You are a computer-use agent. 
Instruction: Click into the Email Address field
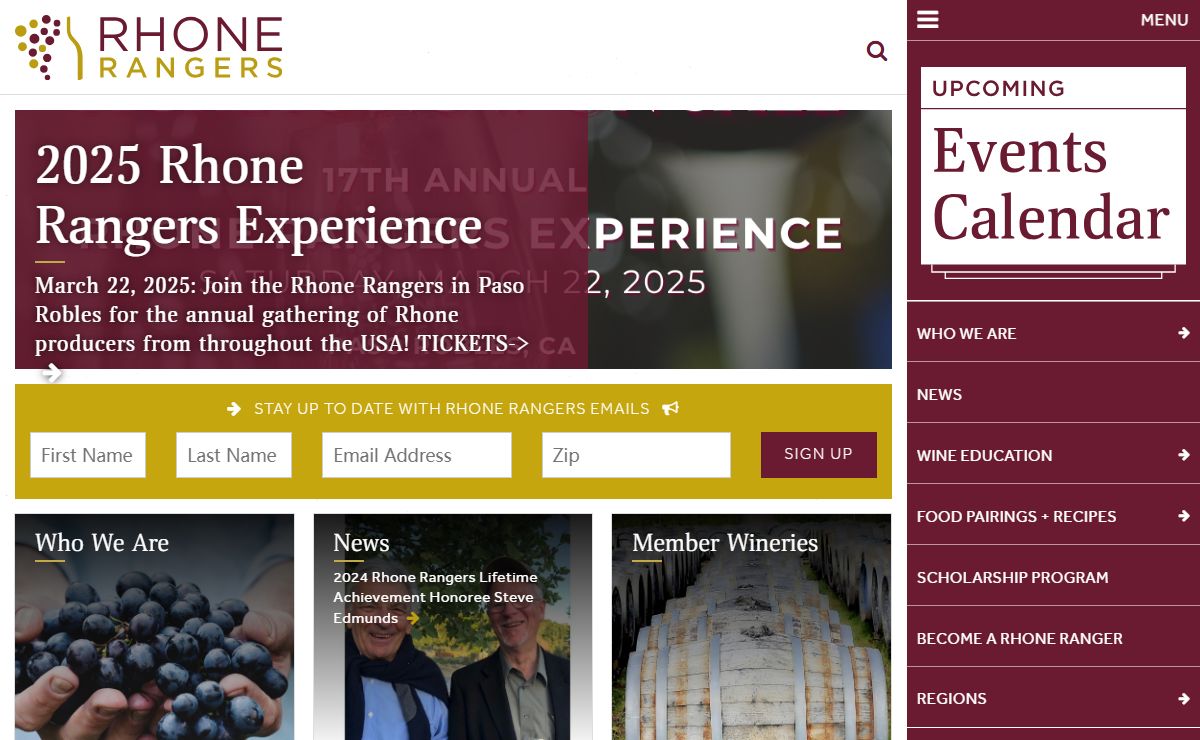pyautogui.click(x=416, y=455)
